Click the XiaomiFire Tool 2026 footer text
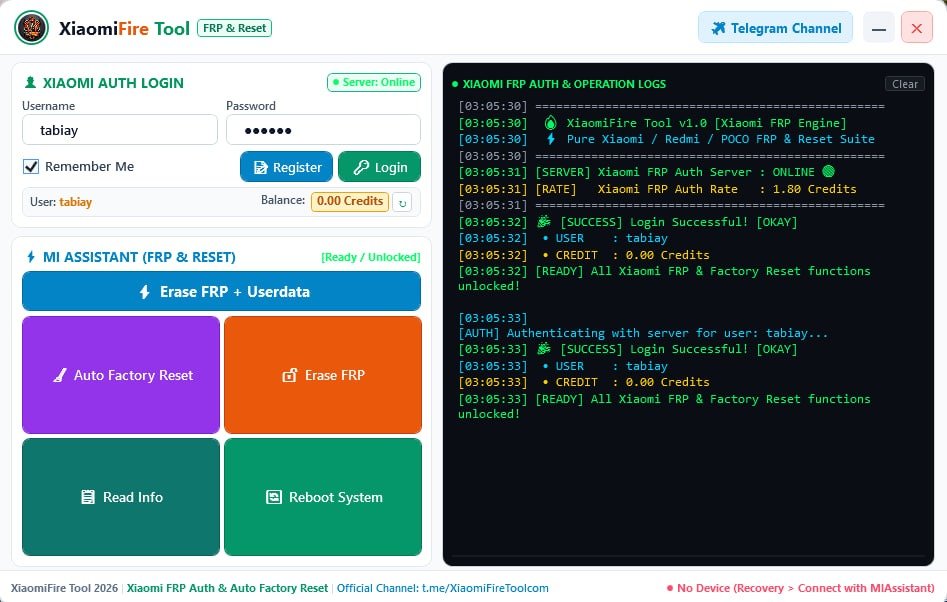Screen dimensions: 947x602 click(x=64, y=588)
